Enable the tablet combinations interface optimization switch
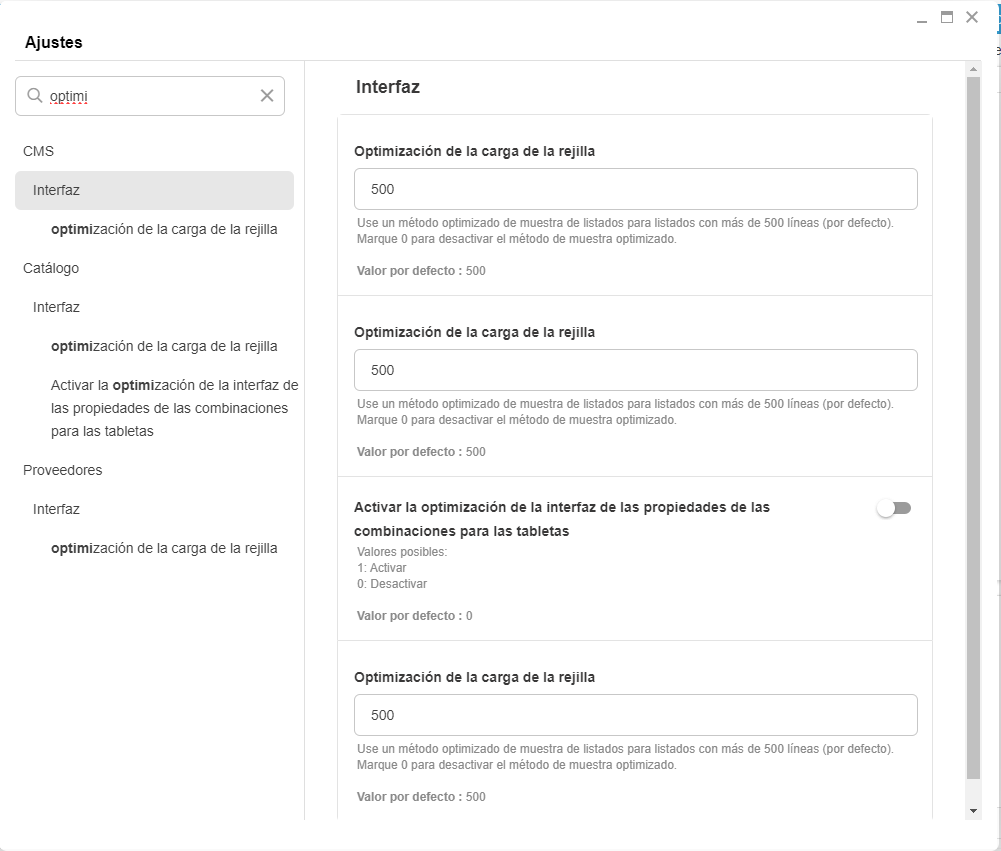 894,509
